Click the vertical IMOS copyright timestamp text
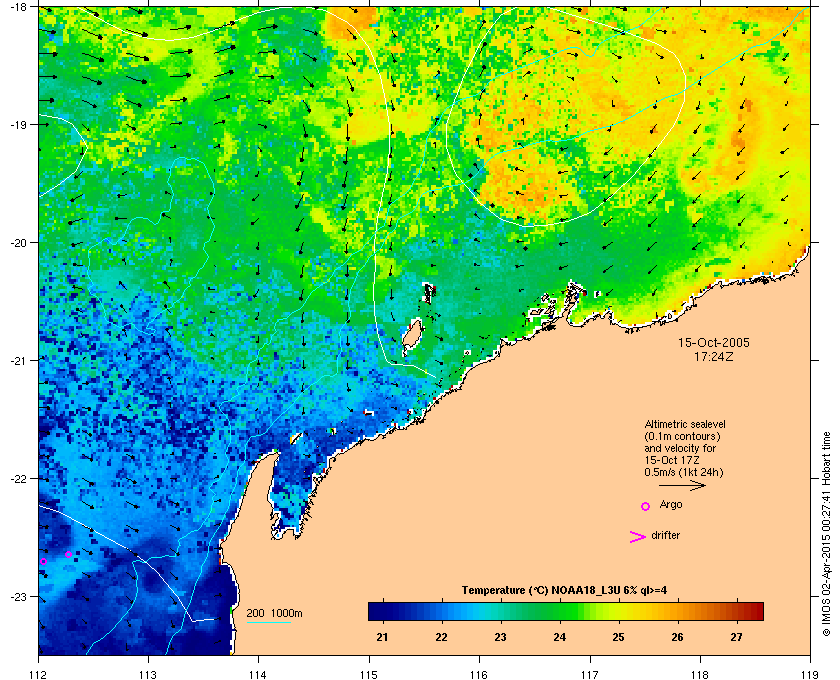 coord(826,535)
